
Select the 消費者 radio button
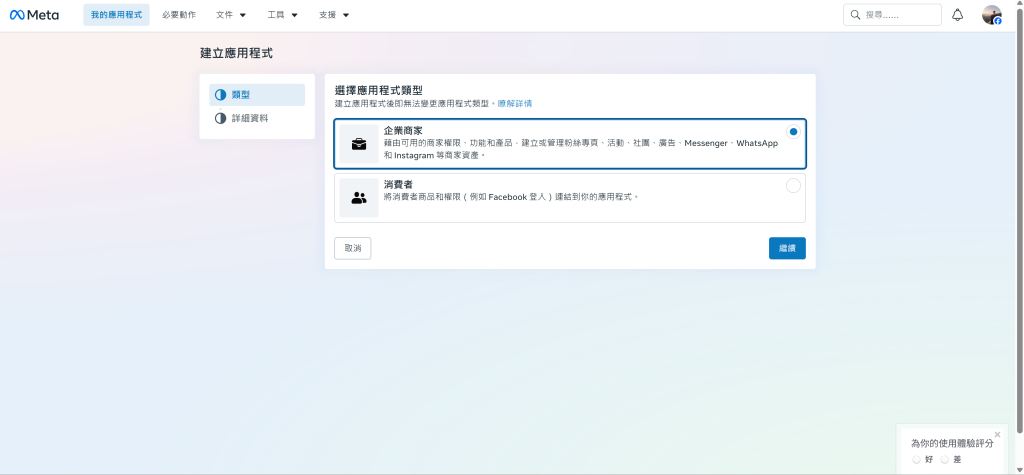point(793,186)
